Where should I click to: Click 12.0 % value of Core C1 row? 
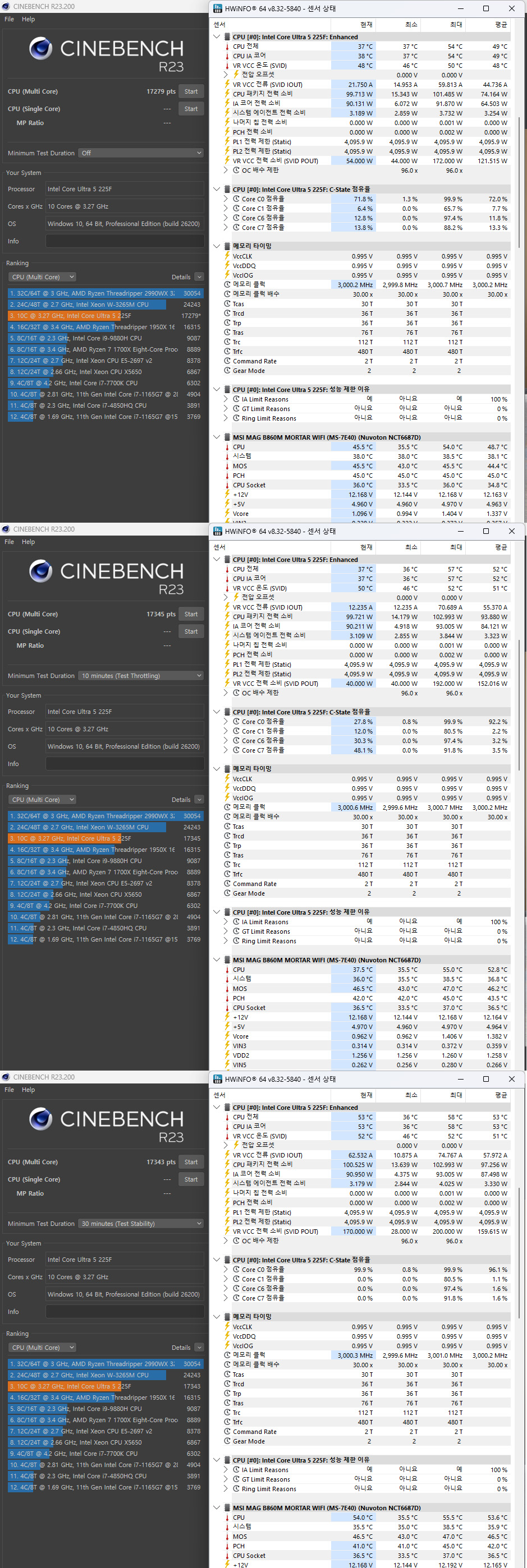(363, 732)
